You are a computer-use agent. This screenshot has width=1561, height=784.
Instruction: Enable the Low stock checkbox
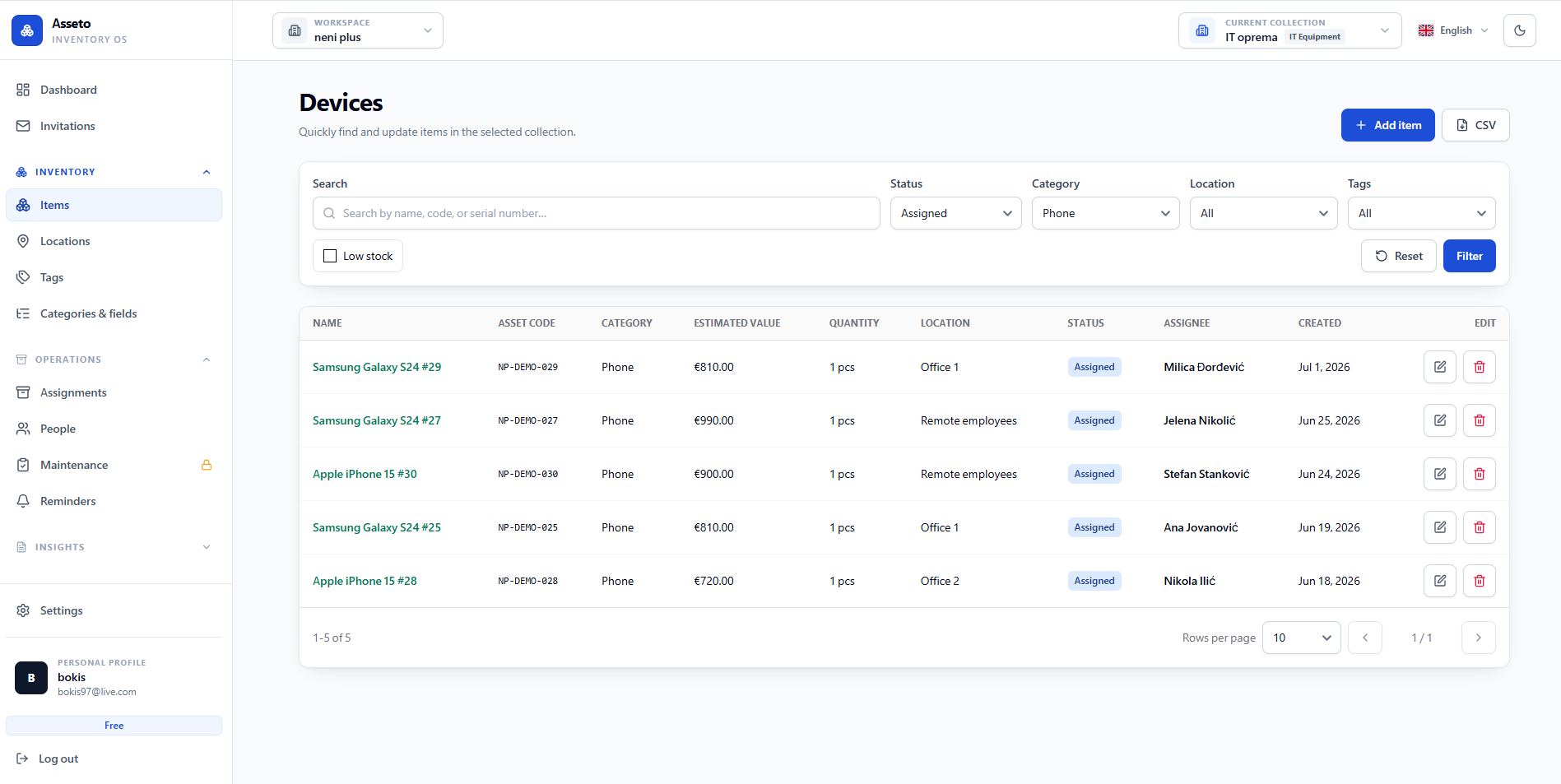tap(330, 256)
